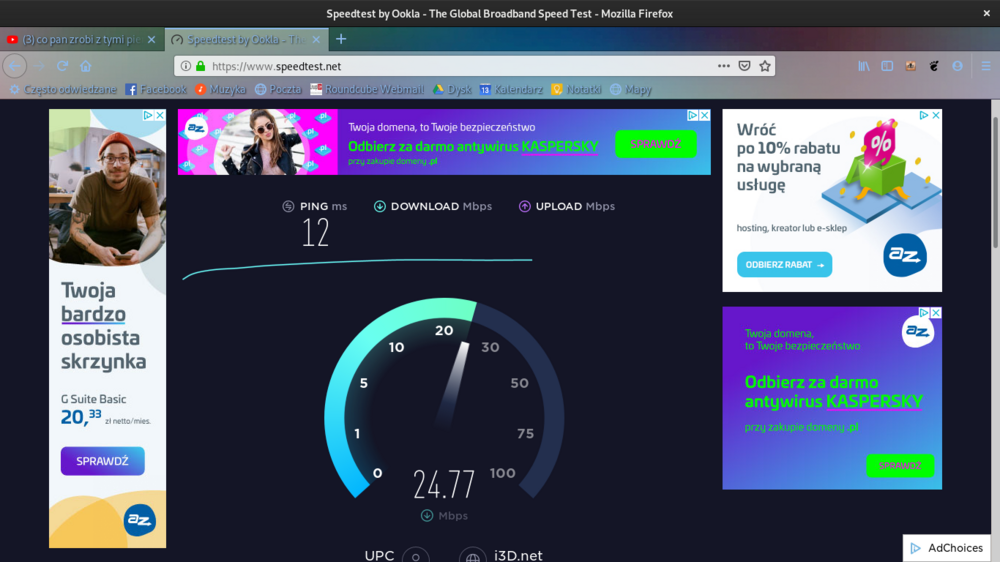Click the az.pl logo in G Suite ad
The image size is (1000, 562).
[x=140, y=520]
